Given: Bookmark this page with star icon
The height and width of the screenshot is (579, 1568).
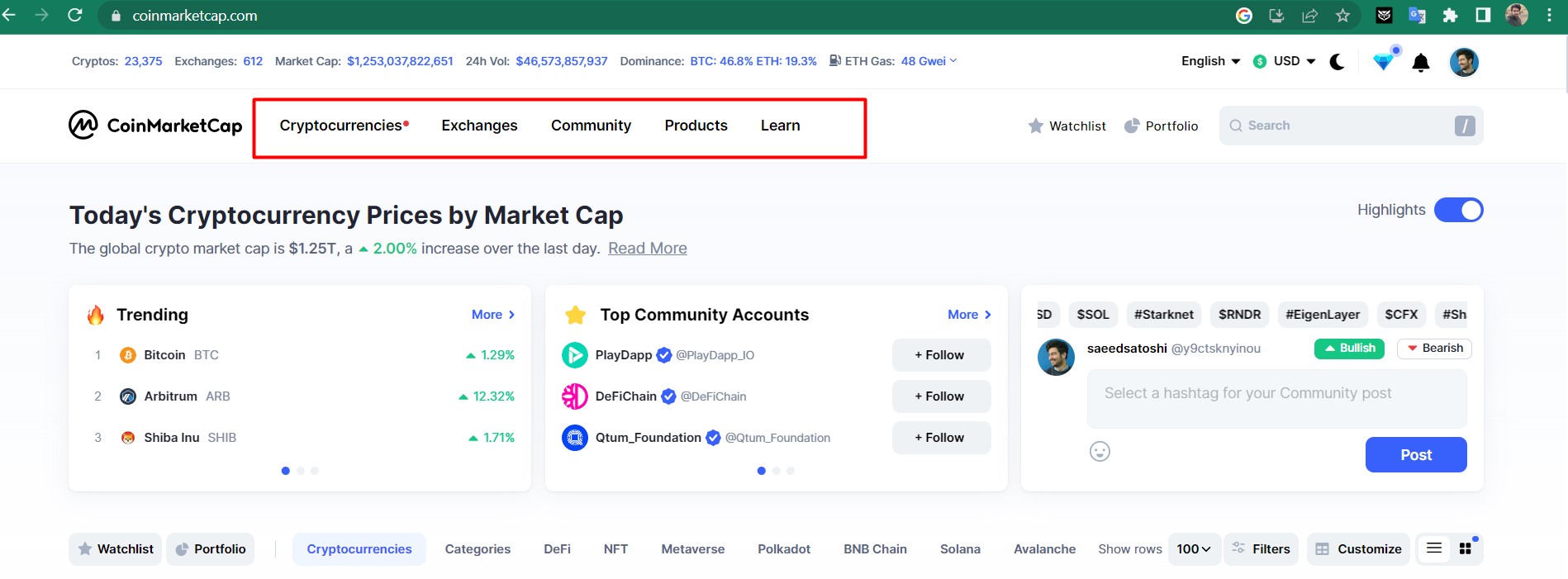Looking at the screenshot, I should tap(1342, 15).
